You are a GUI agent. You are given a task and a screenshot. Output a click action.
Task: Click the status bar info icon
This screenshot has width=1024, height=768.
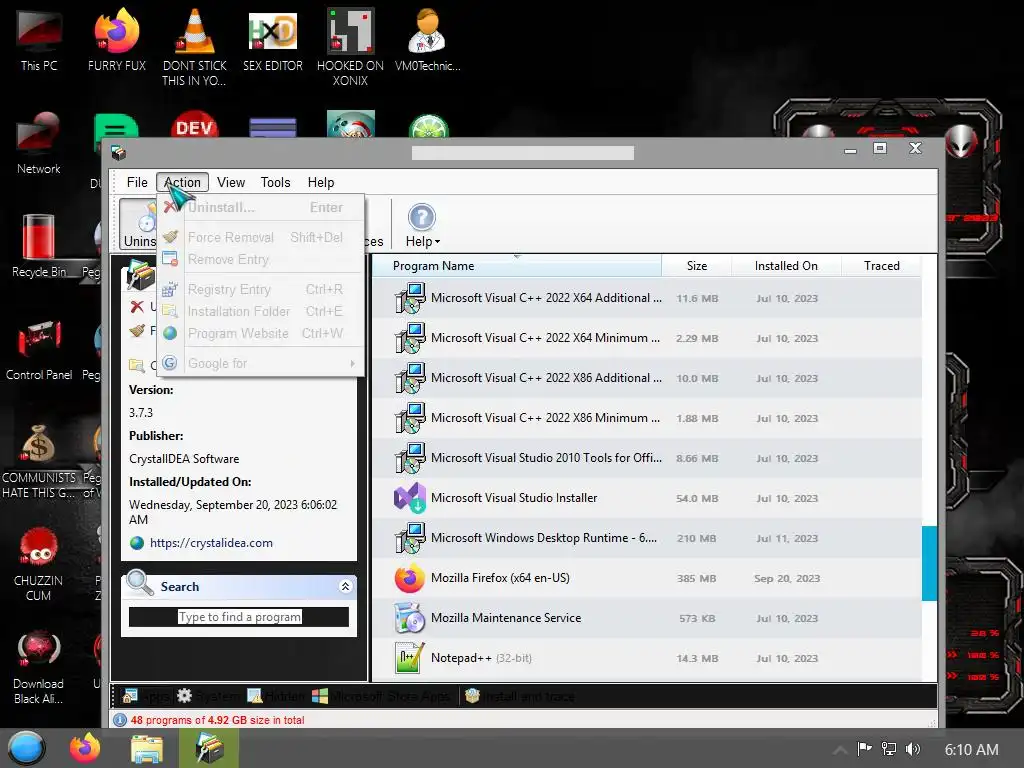[120, 720]
